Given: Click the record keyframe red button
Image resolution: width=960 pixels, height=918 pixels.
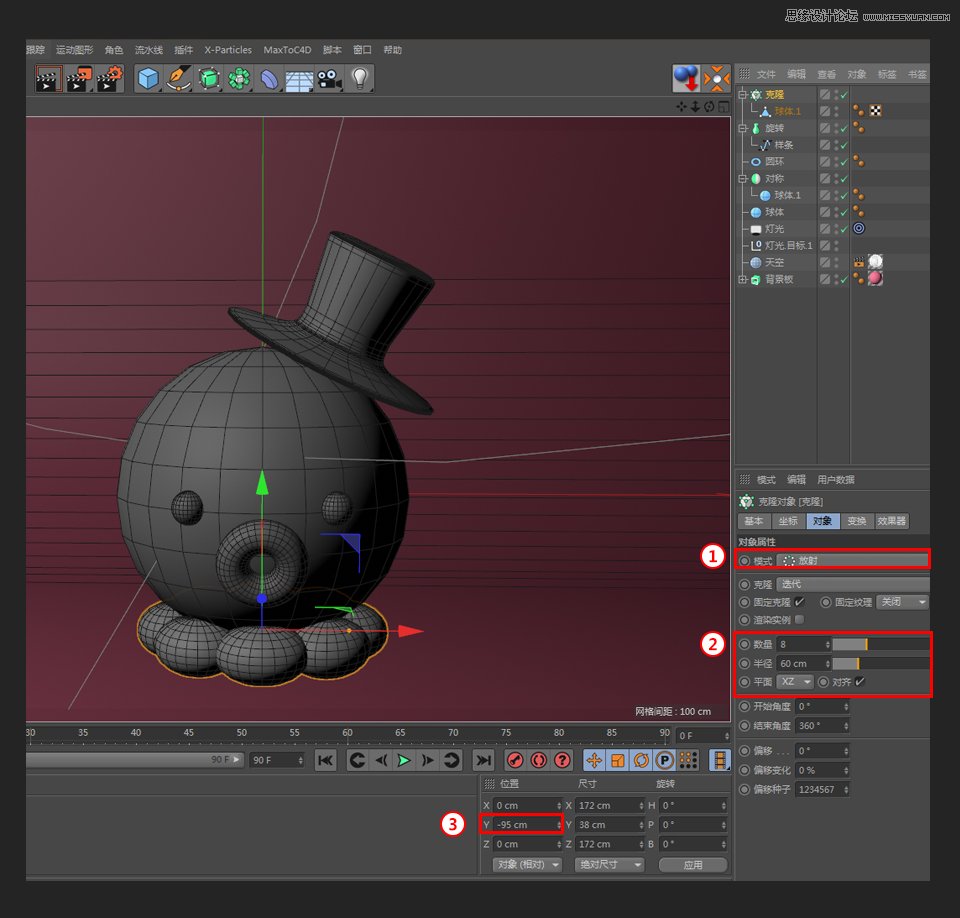Looking at the screenshot, I should coord(515,760).
